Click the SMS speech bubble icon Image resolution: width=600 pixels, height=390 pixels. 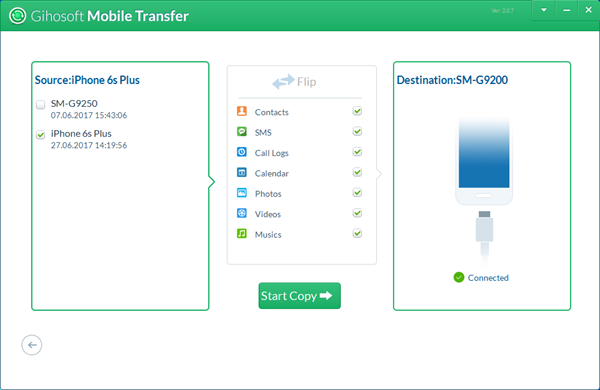[242, 132]
